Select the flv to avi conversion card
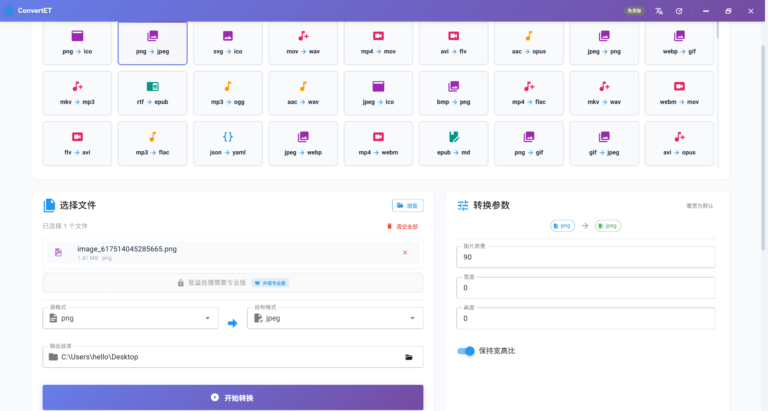Image resolution: width=768 pixels, height=411 pixels. (x=77, y=144)
